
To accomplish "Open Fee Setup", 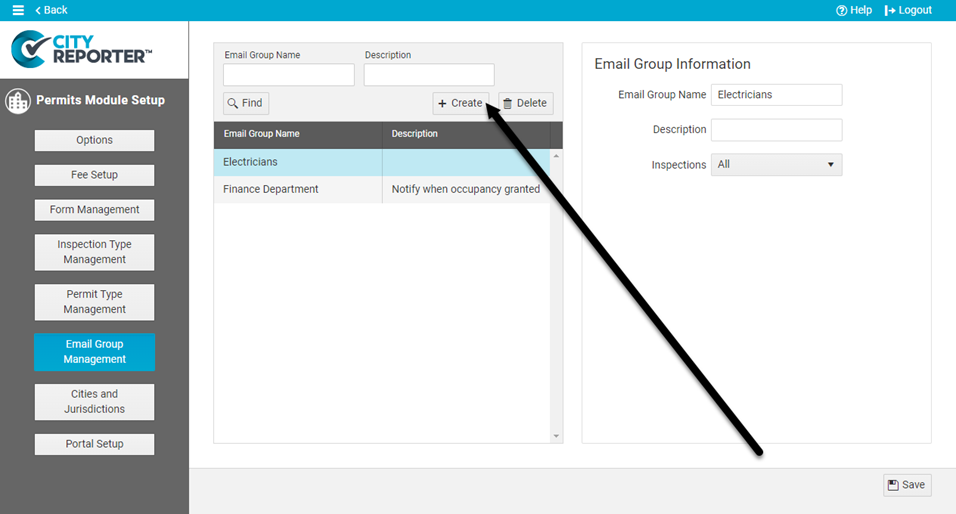I will pos(95,175).
